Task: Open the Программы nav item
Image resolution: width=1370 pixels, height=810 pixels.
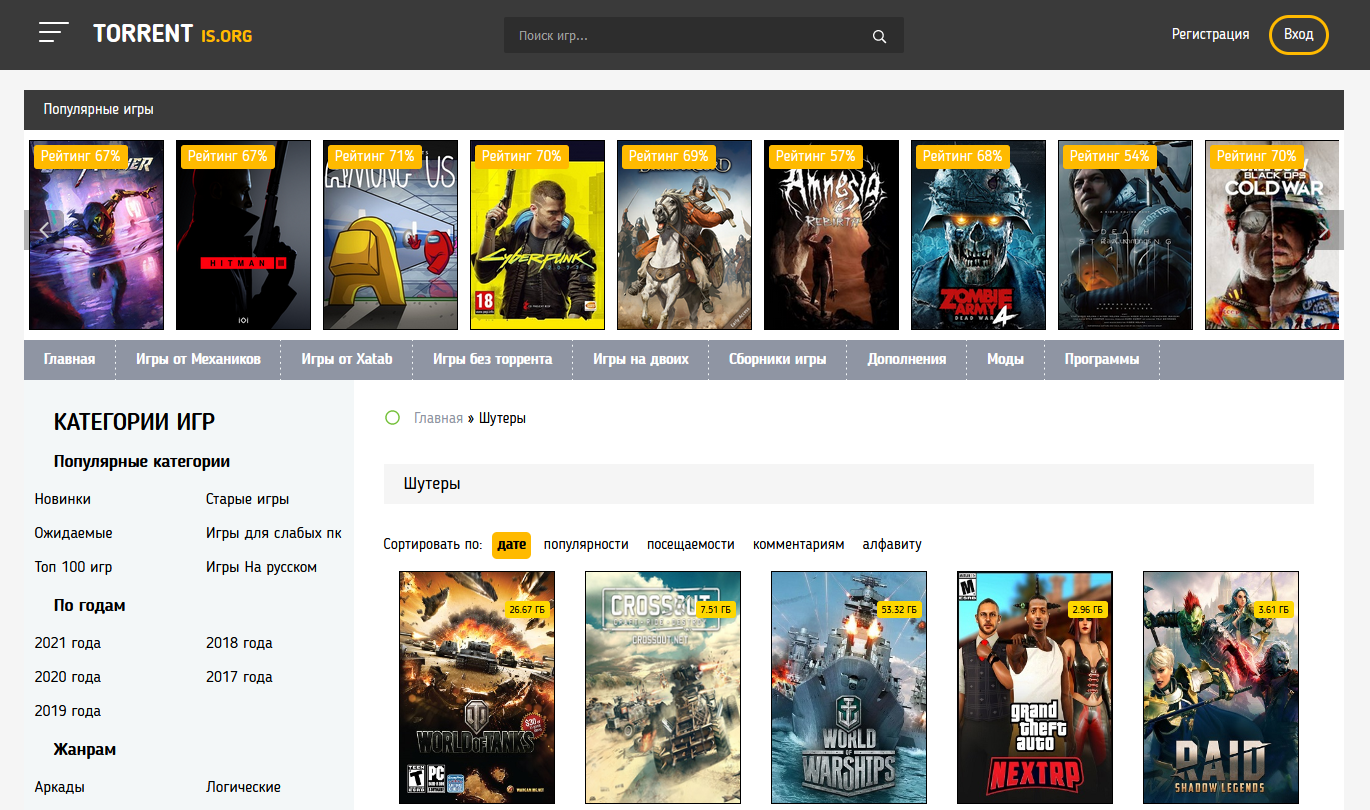Action: tap(1102, 359)
